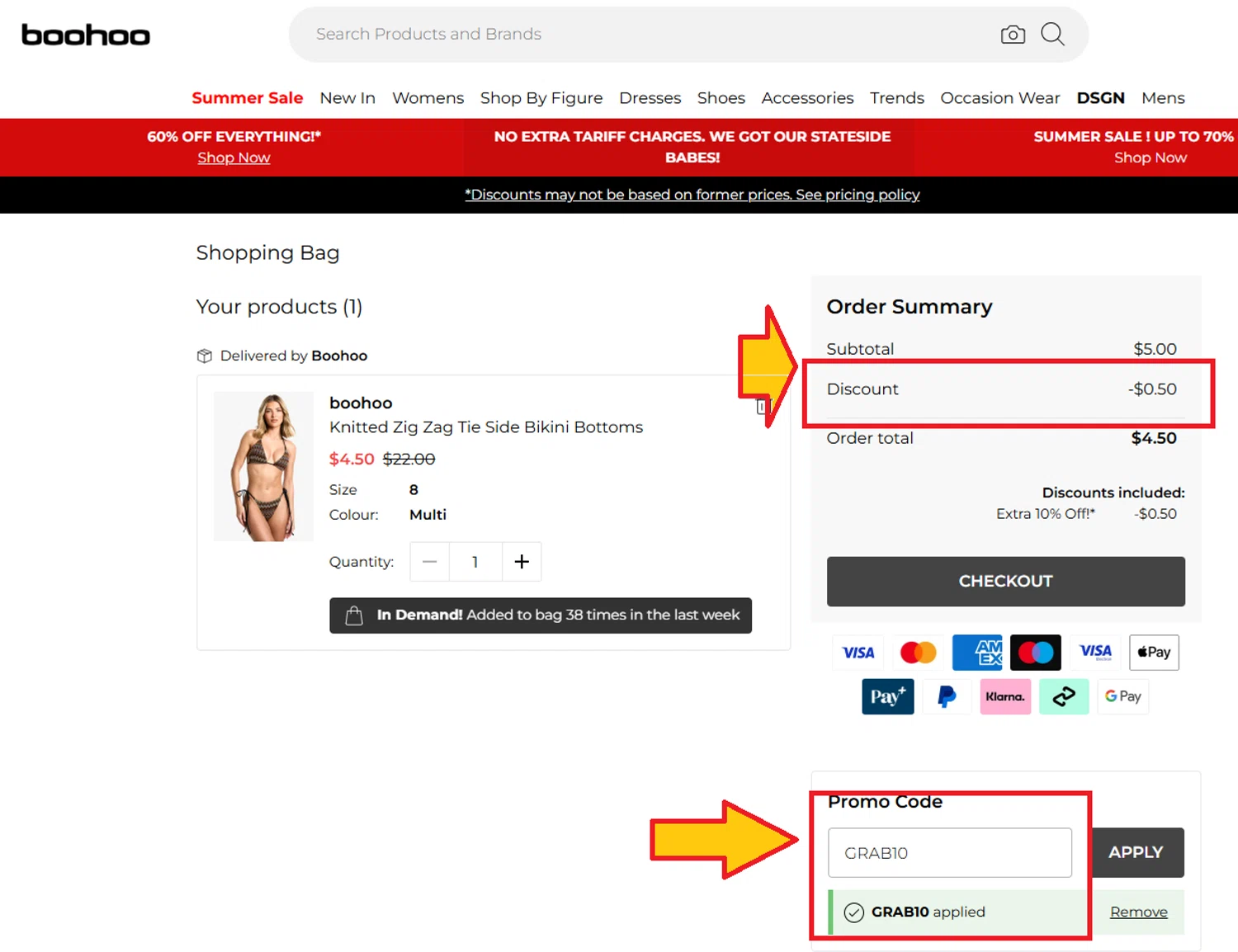
Task: Click the Multi colour value
Action: point(428,515)
